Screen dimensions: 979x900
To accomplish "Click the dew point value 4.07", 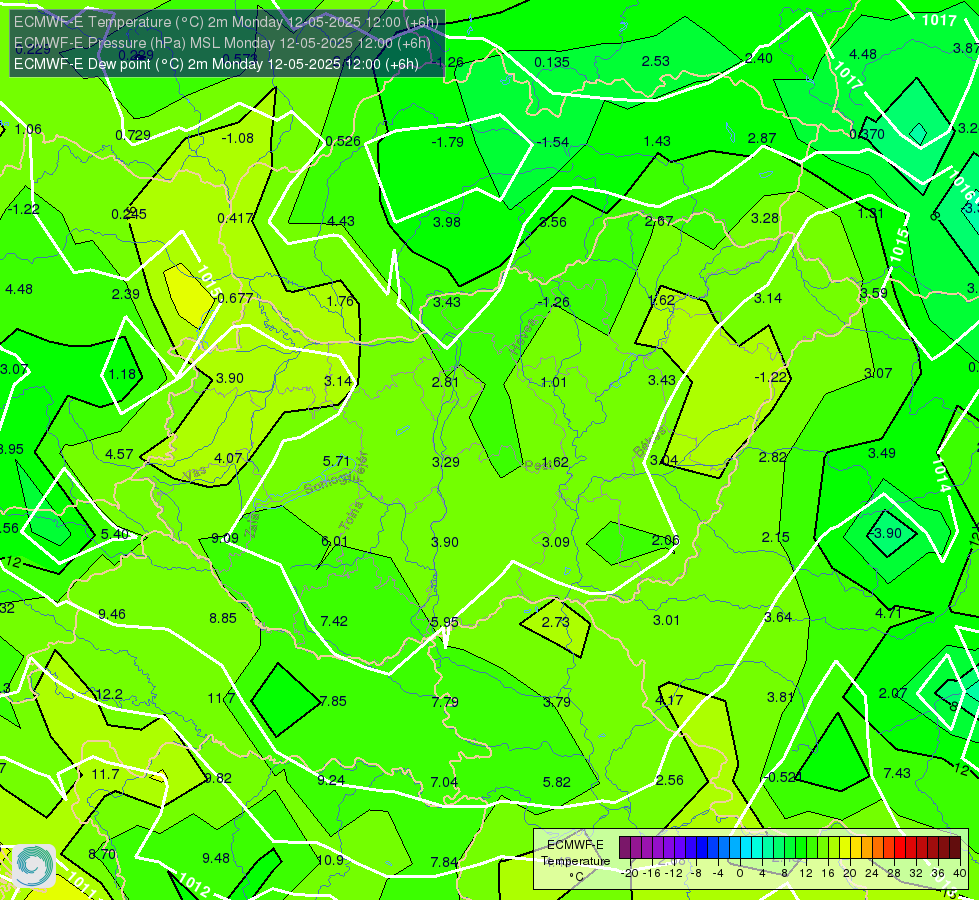I will coord(228,458).
